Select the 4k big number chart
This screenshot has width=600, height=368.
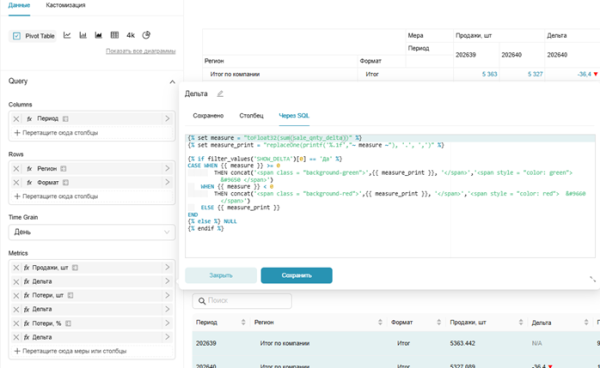point(130,35)
